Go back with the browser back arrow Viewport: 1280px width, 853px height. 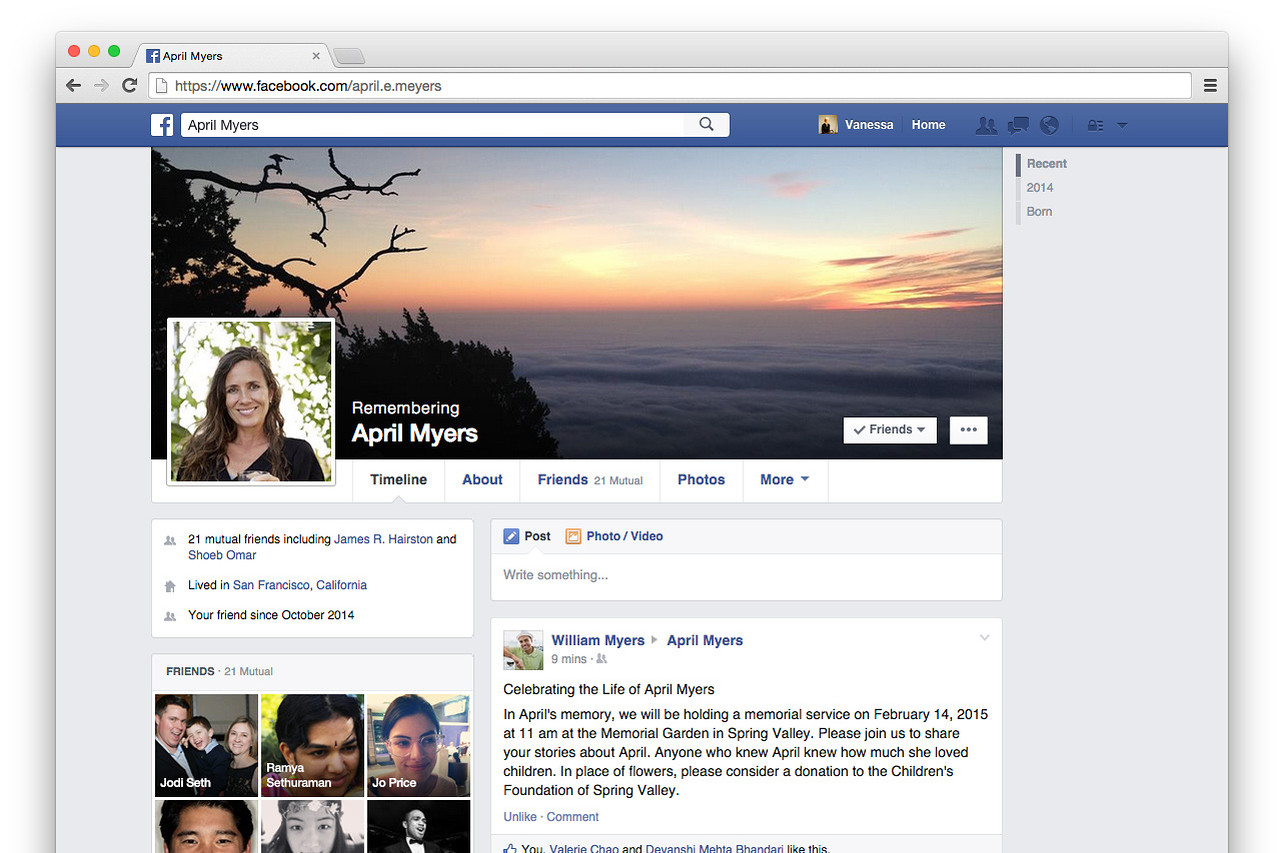pos(74,86)
